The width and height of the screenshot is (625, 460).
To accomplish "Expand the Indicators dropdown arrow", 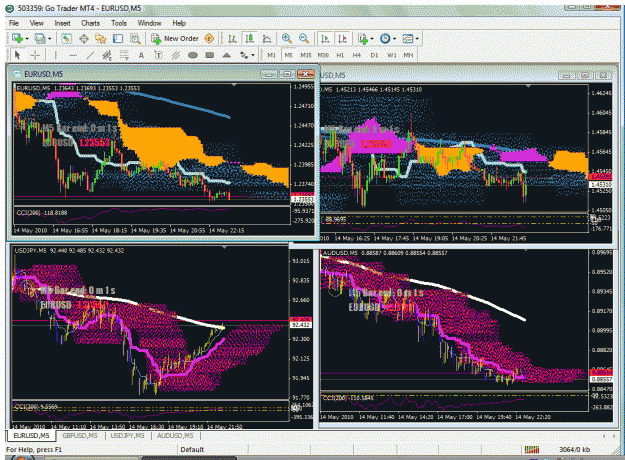I will 372,39.
